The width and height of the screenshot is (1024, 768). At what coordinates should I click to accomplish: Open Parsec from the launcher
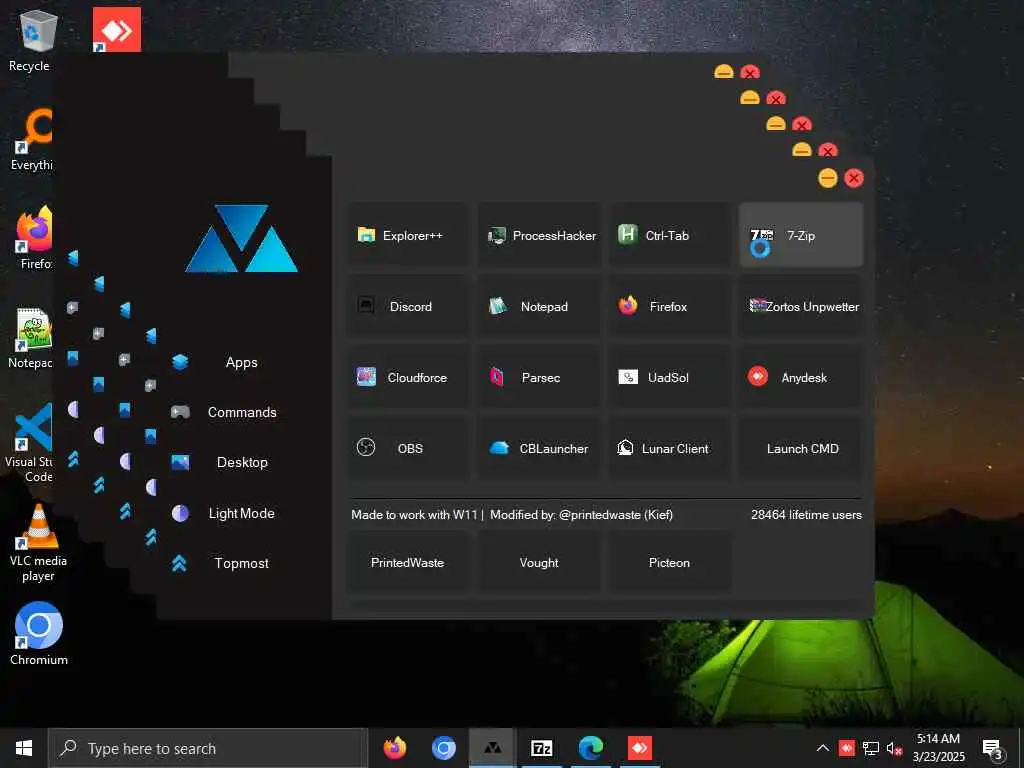pyautogui.click(x=539, y=377)
